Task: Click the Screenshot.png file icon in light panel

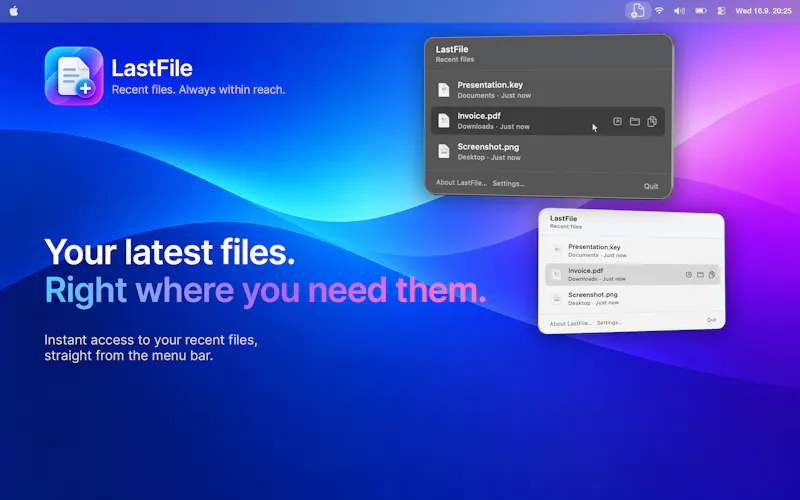Action: (557, 298)
